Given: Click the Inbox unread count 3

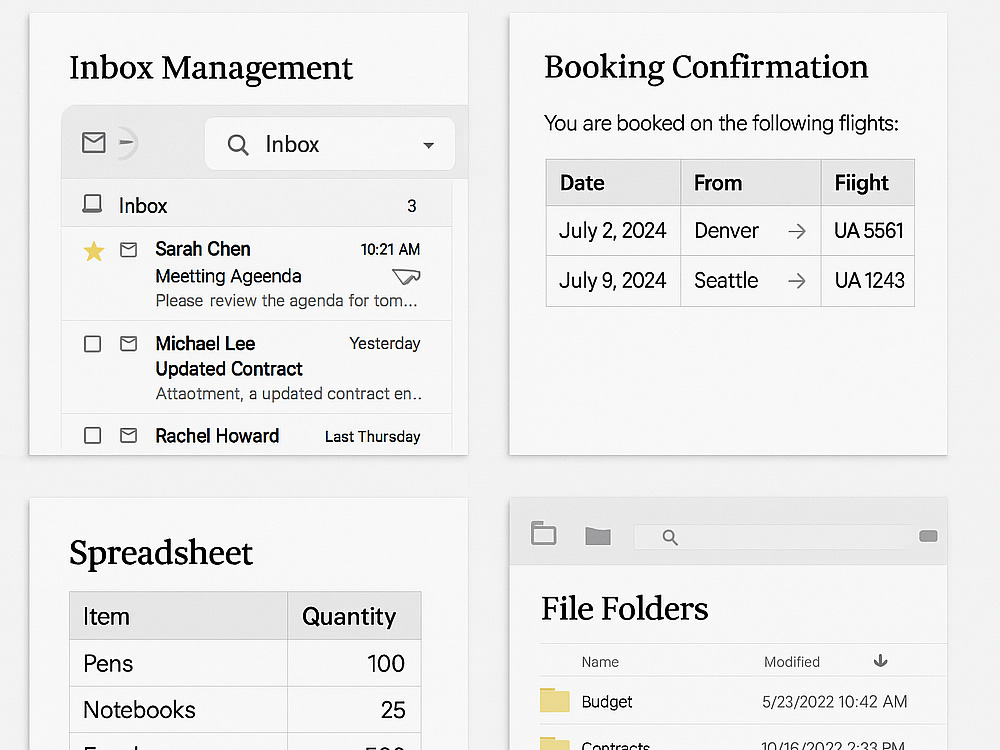Looking at the screenshot, I should coord(412,206).
